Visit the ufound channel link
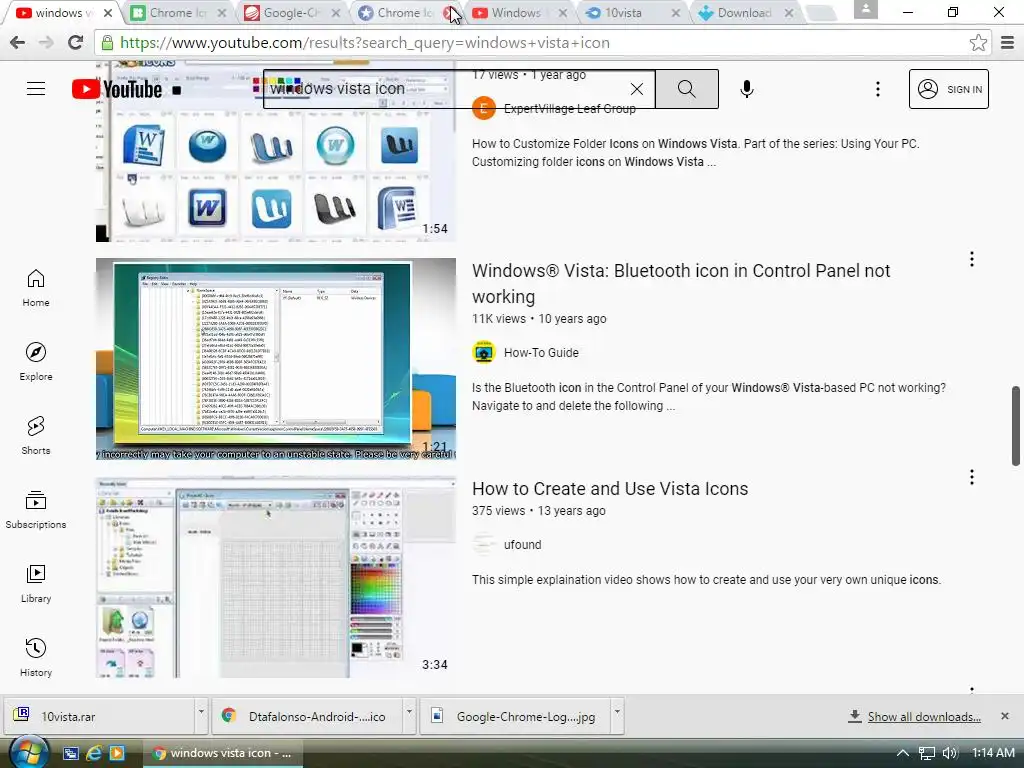 [522, 545]
